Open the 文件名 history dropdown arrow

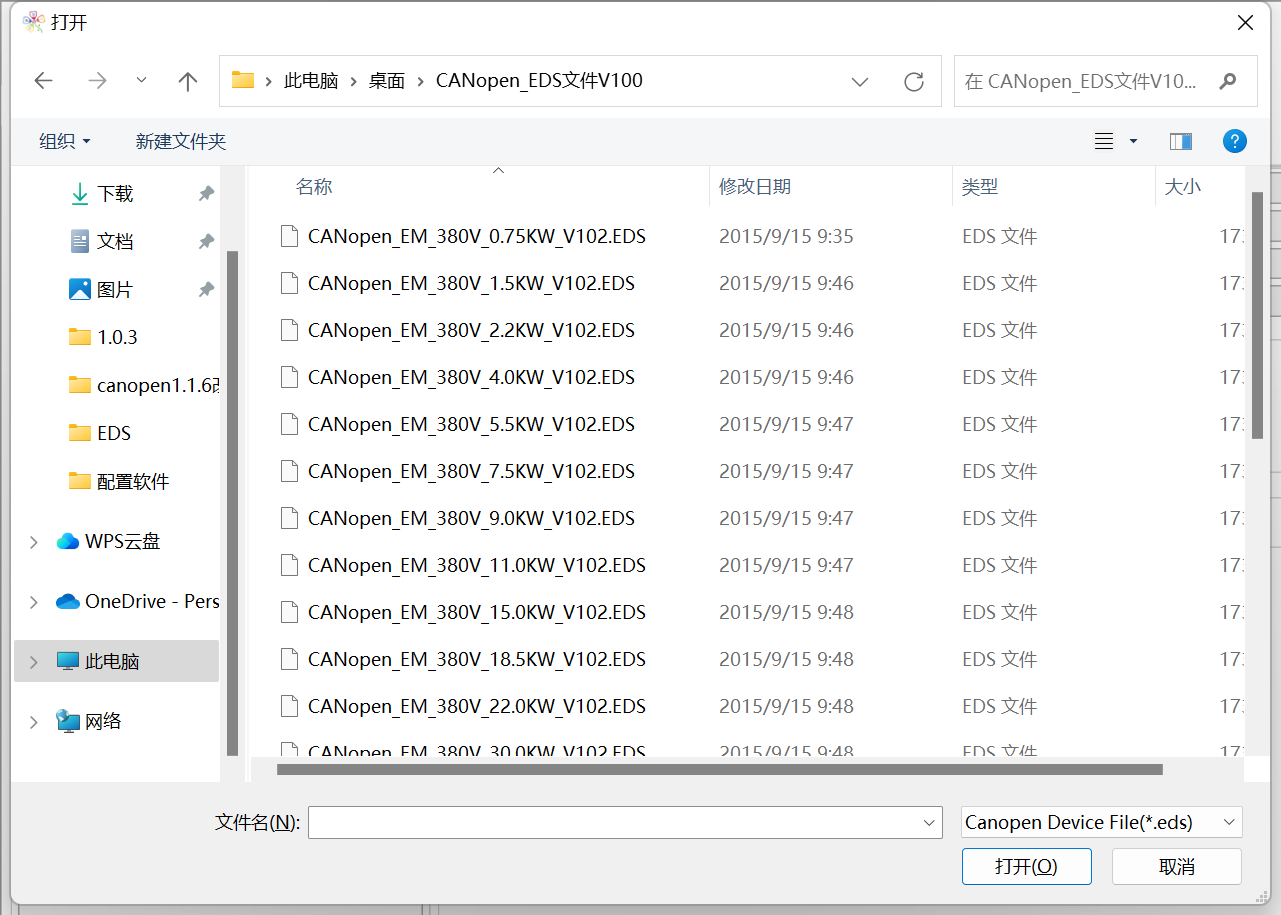(x=930, y=823)
